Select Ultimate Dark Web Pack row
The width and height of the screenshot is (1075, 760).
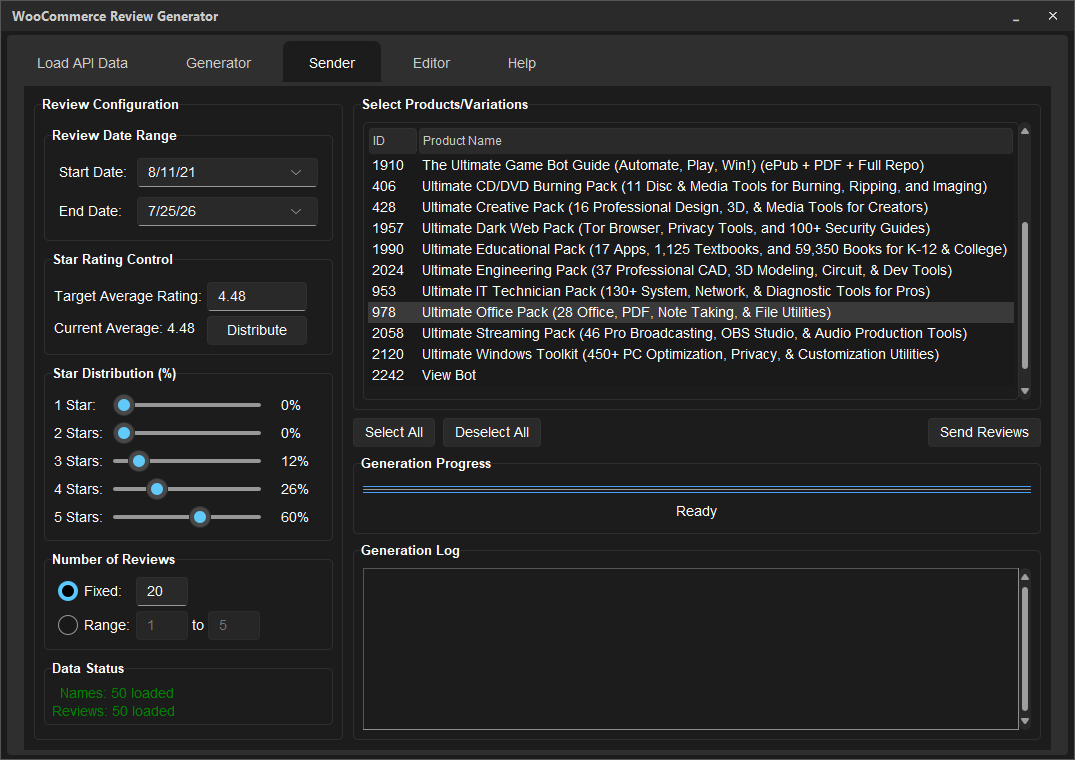point(691,228)
